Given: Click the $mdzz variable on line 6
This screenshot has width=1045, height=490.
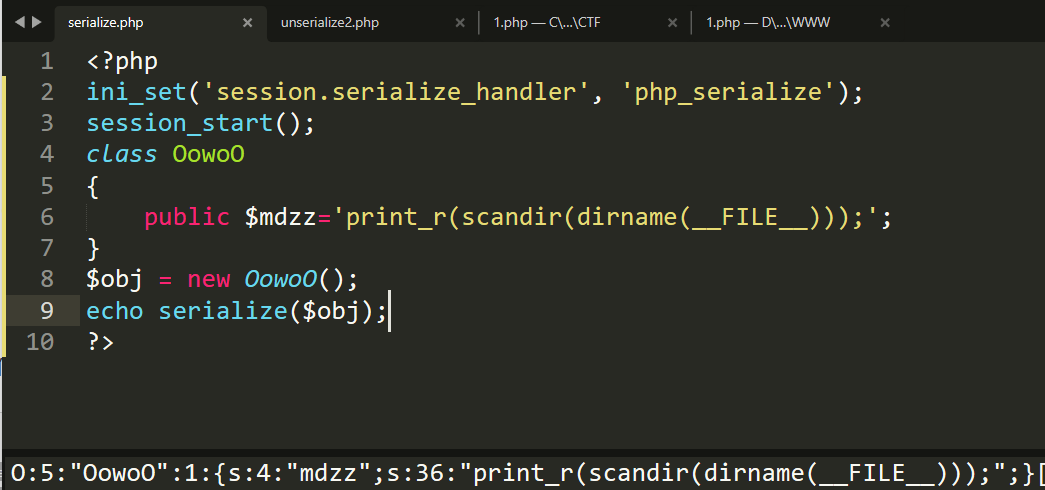Looking at the screenshot, I should pyautogui.click(x=280, y=217).
